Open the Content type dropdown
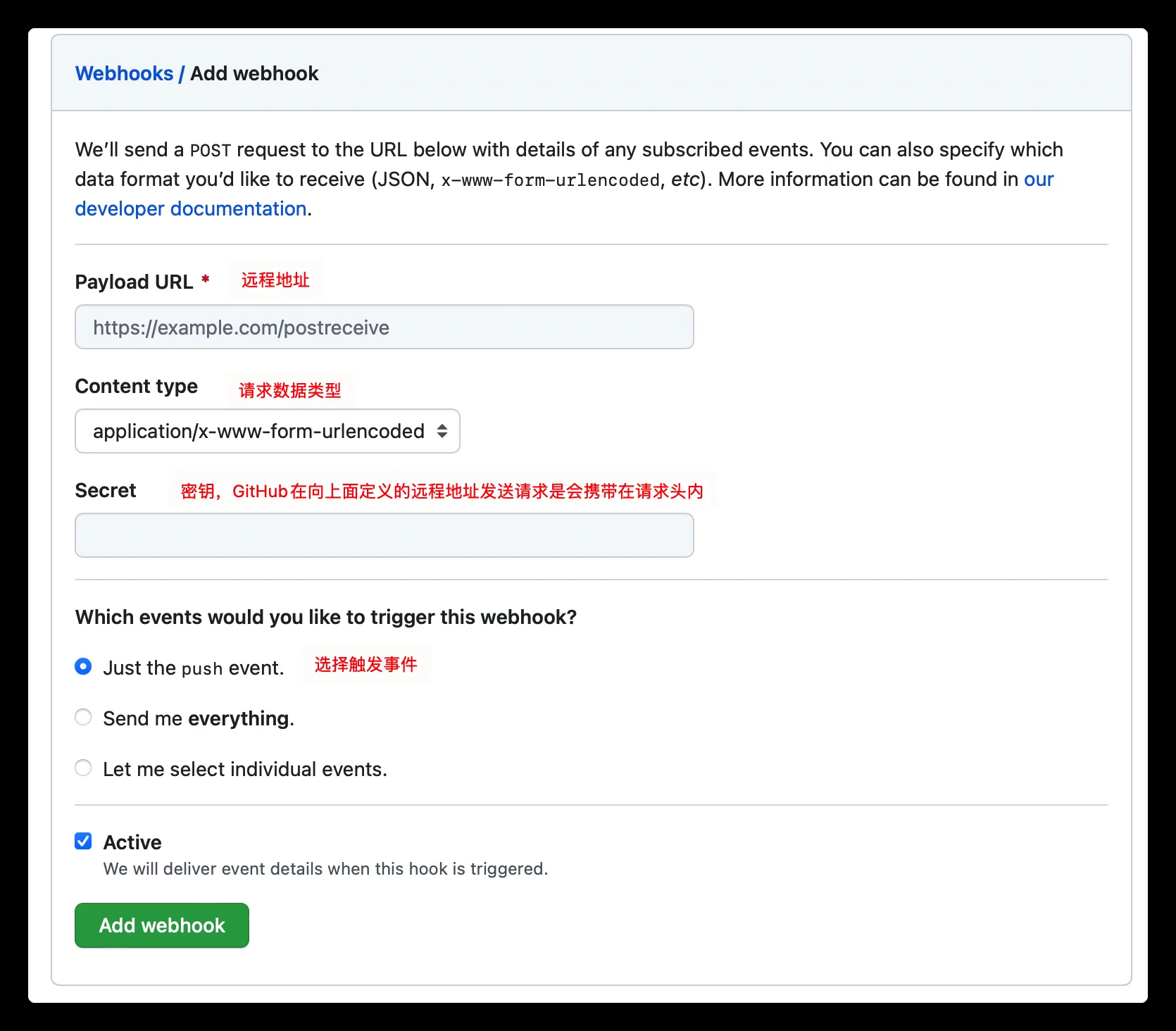Viewport: 1176px width, 1031px height. point(268,431)
